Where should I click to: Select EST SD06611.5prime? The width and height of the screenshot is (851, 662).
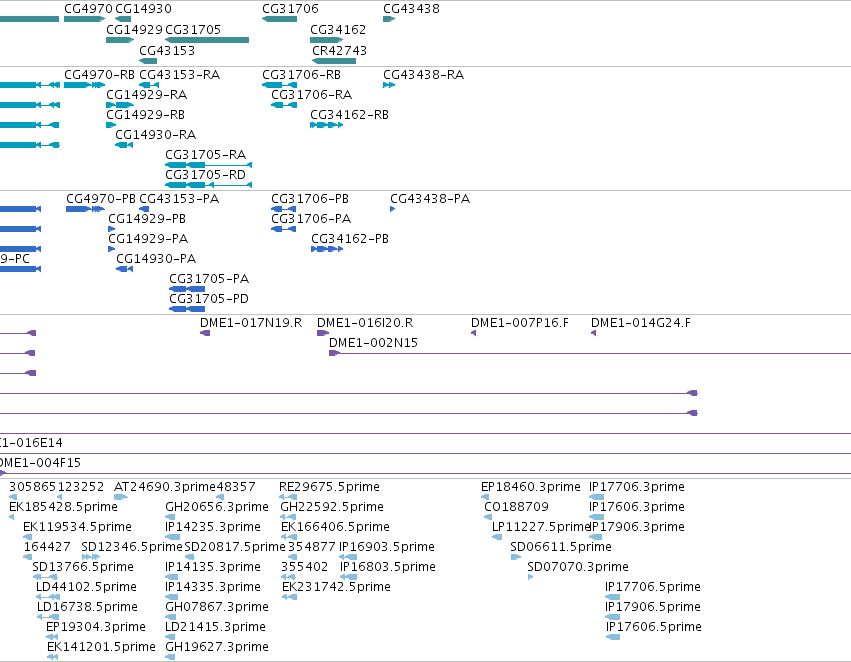(516, 557)
